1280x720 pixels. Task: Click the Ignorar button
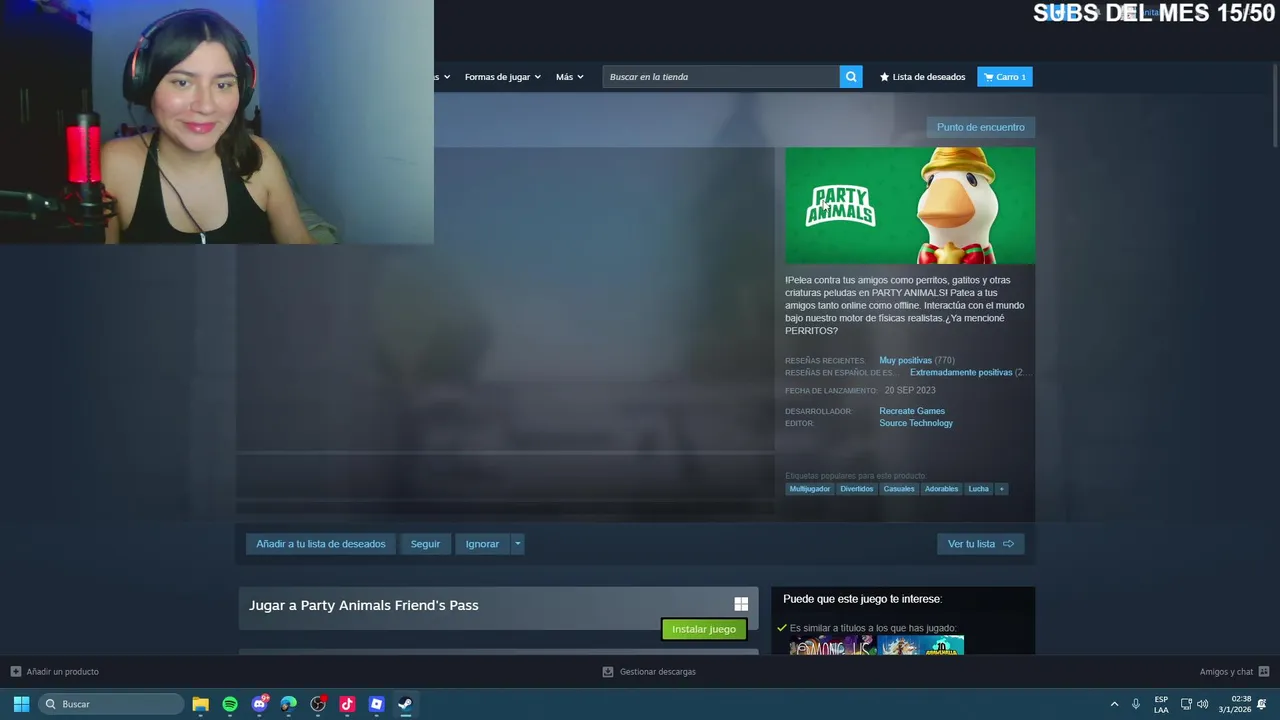click(x=482, y=544)
